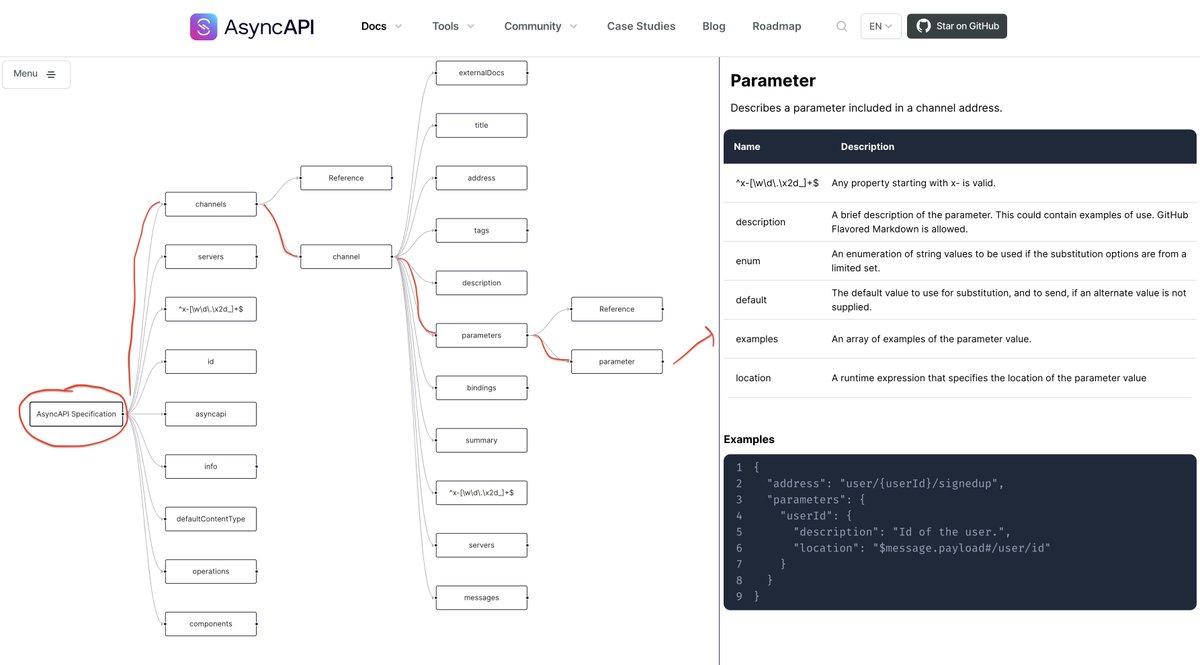
Task: Select the channel-level servers node
Action: point(481,545)
